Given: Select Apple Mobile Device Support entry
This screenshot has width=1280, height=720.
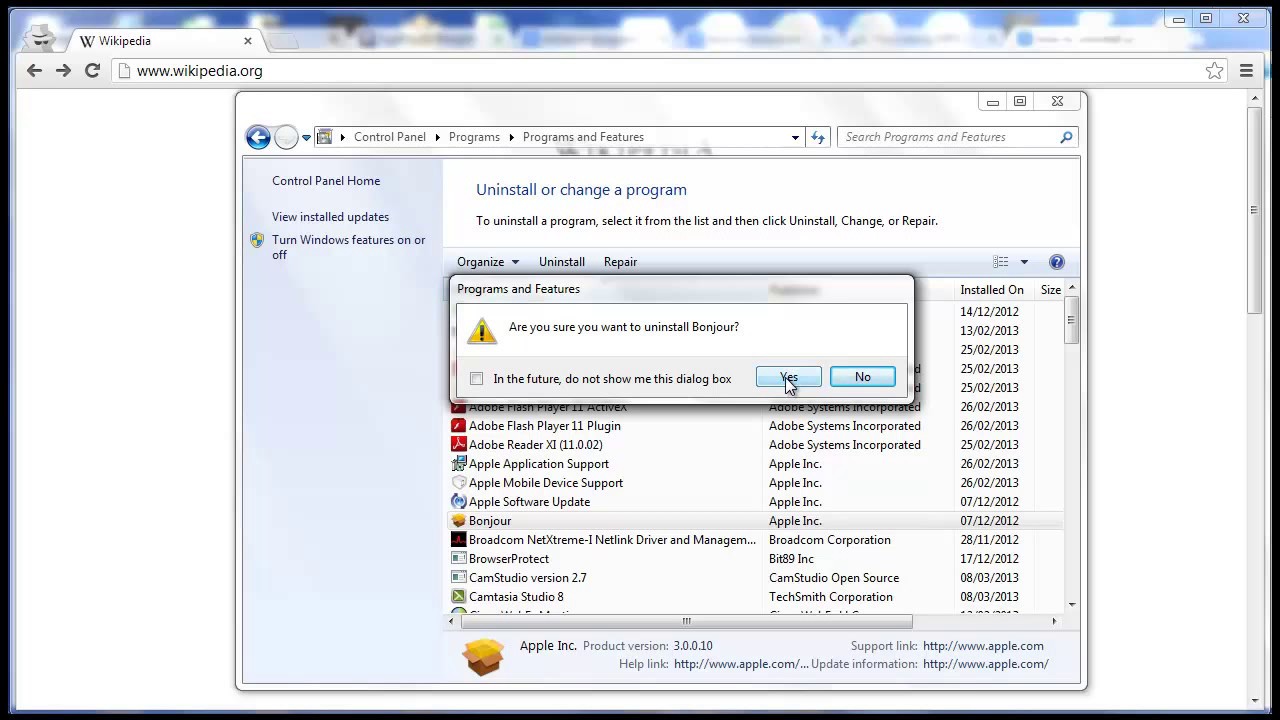Looking at the screenshot, I should pos(755,483).
